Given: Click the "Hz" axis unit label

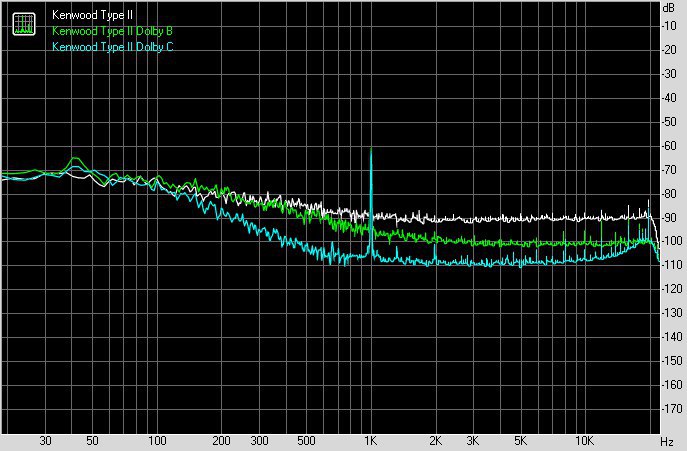Looking at the screenshot, I should coord(666,441).
